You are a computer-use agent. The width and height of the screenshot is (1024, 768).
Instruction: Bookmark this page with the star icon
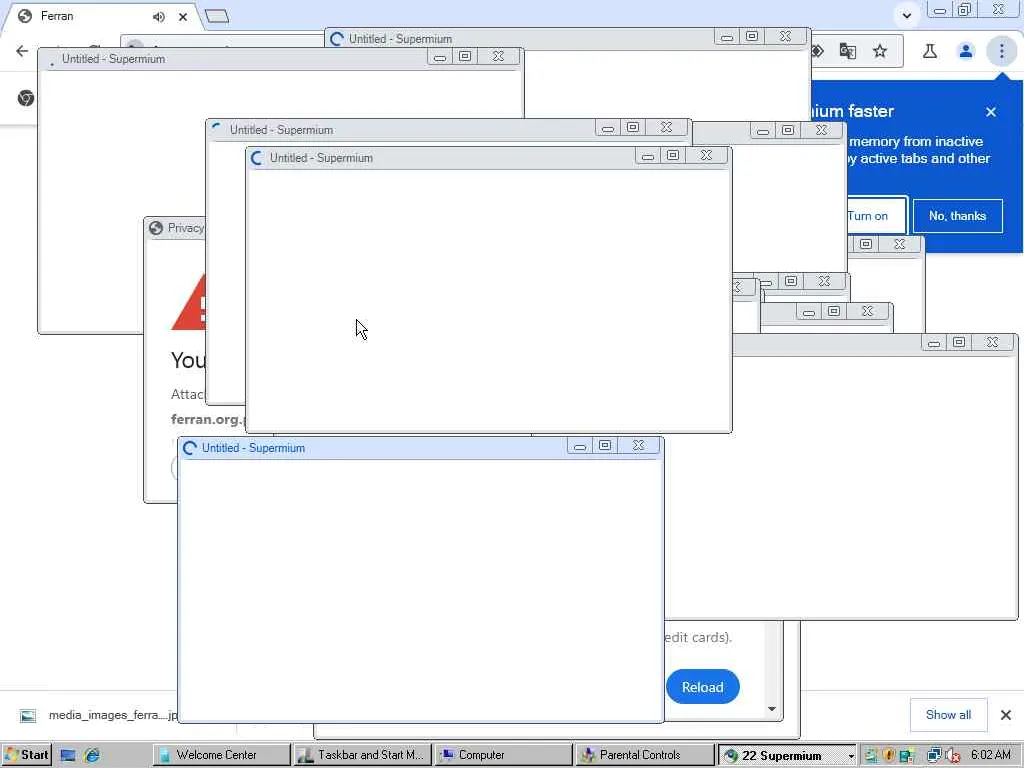coord(880,51)
